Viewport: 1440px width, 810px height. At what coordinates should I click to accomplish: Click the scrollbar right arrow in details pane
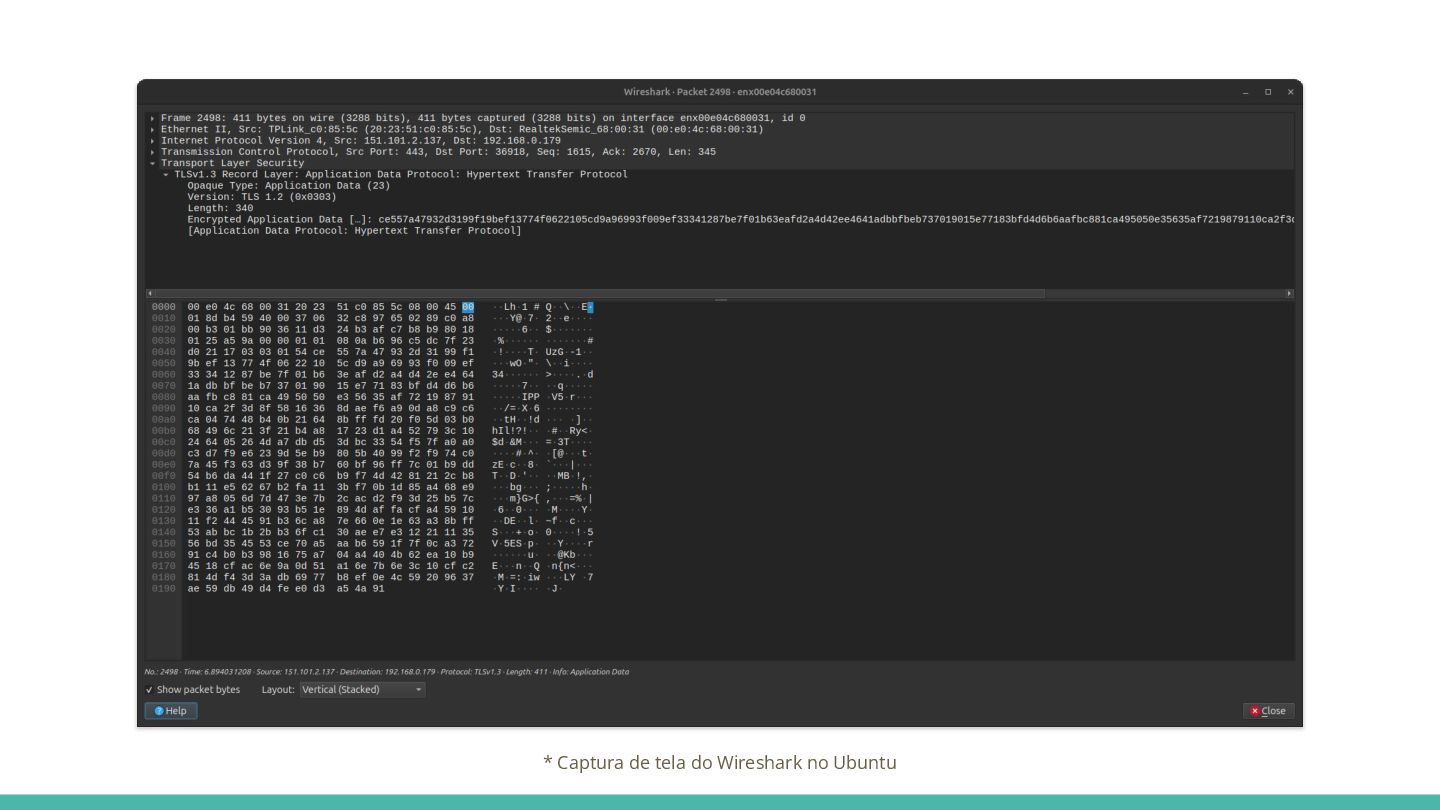coord(1289,294)
